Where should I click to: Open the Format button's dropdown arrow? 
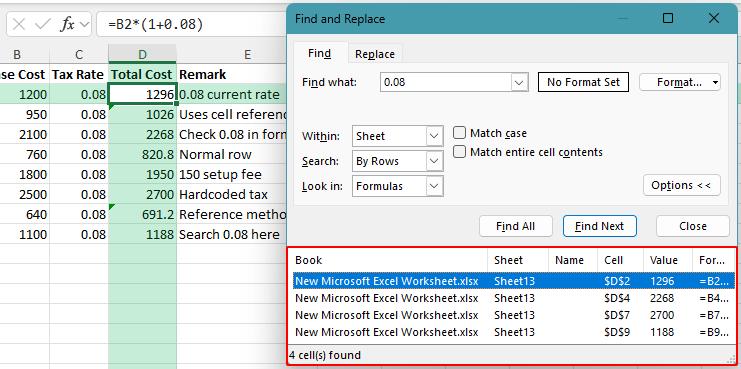click(715, 82)
